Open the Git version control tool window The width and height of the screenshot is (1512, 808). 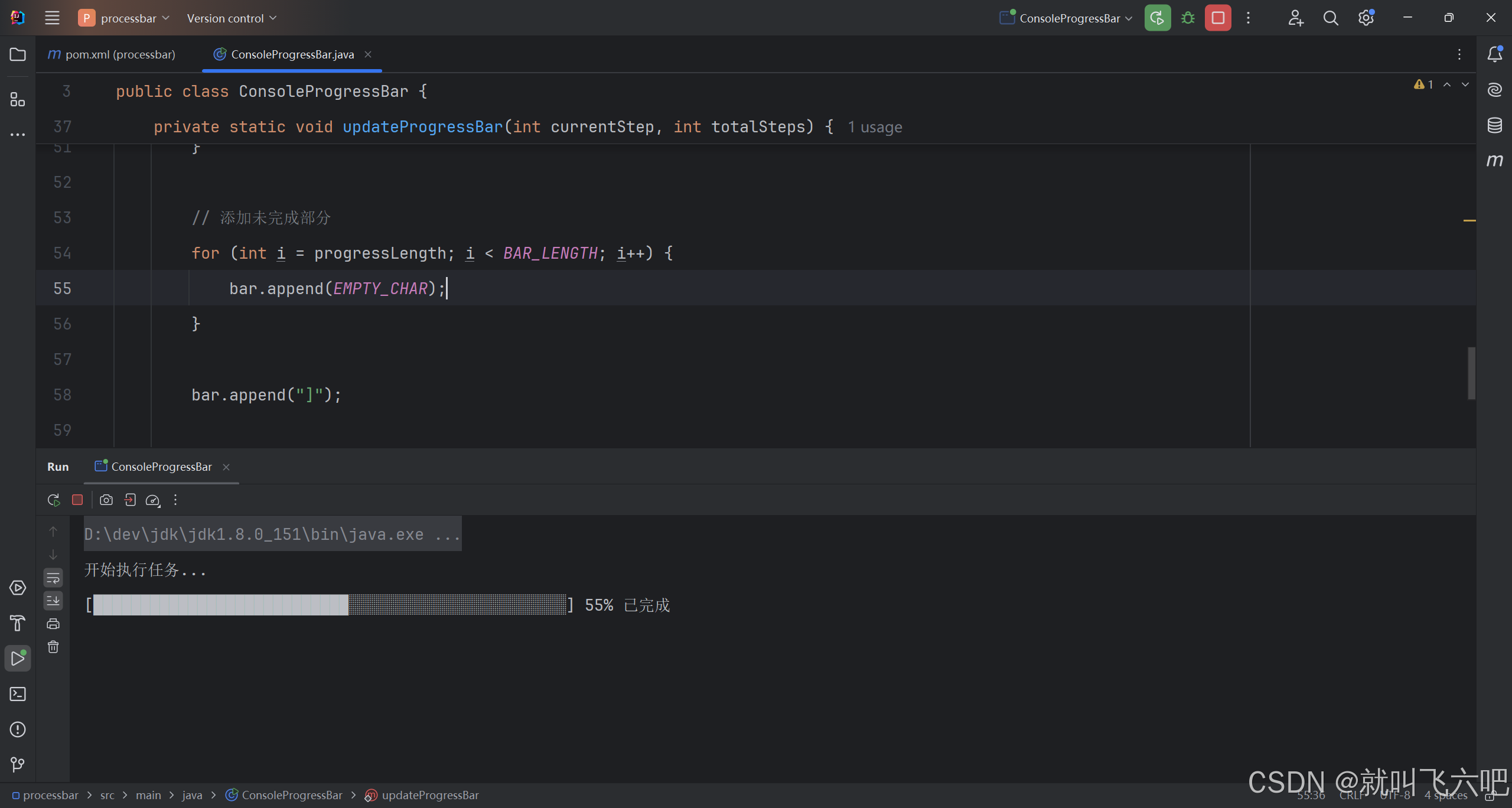pyautogui.click(x=18, y=765)
